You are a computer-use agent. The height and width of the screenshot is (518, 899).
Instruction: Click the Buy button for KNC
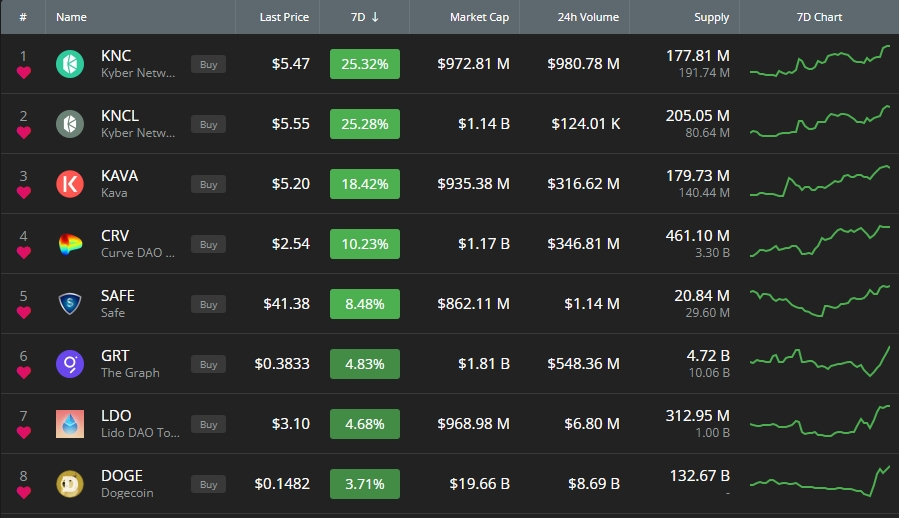(208, 64)
